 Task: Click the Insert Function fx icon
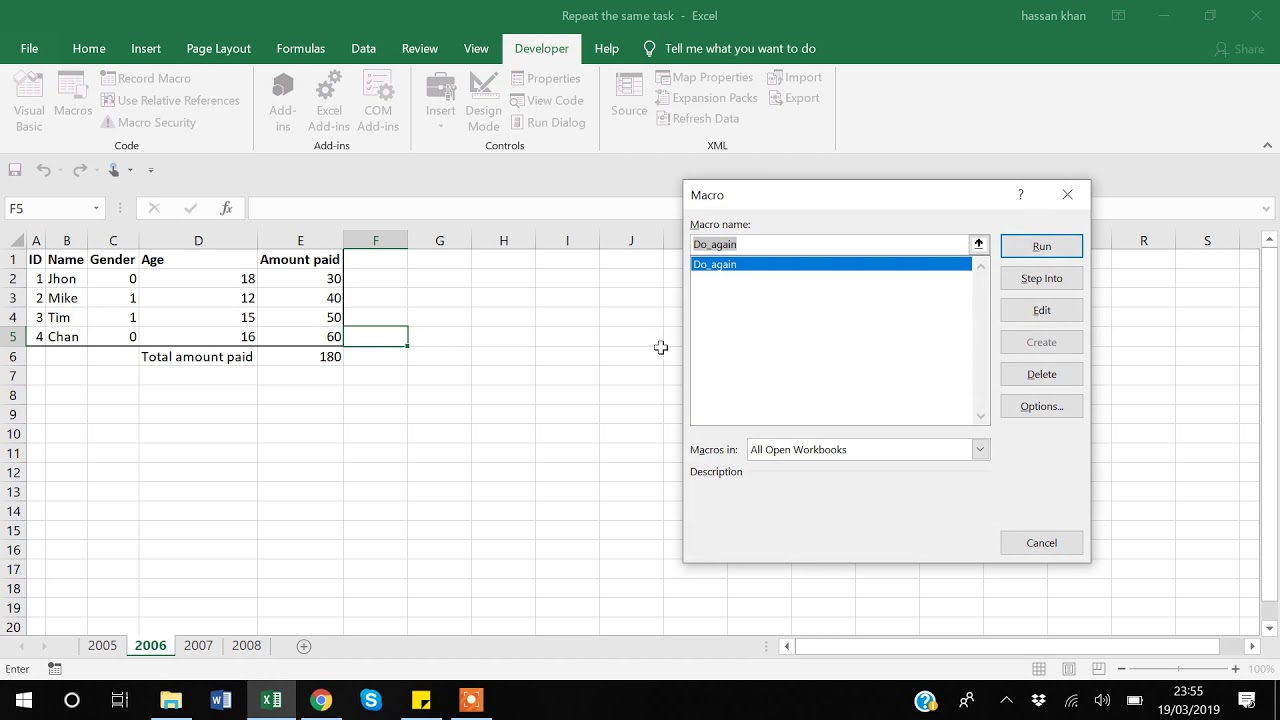tap(227, 208)
